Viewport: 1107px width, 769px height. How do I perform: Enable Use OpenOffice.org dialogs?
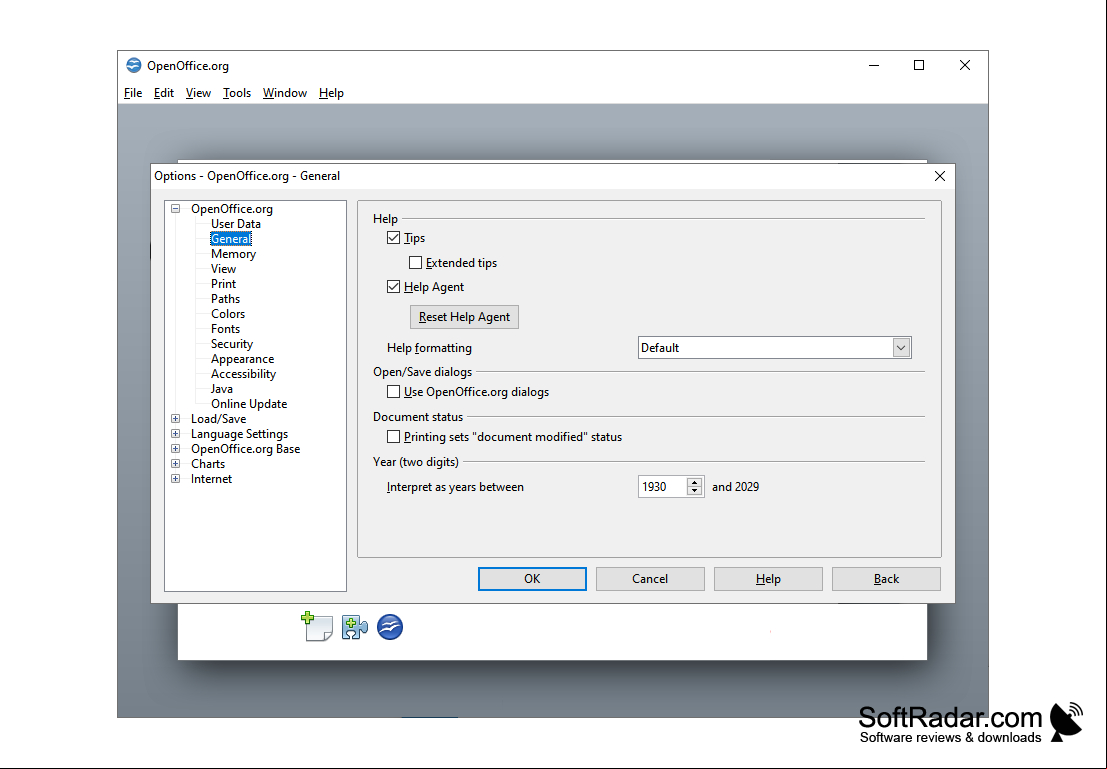coord(393,392)
